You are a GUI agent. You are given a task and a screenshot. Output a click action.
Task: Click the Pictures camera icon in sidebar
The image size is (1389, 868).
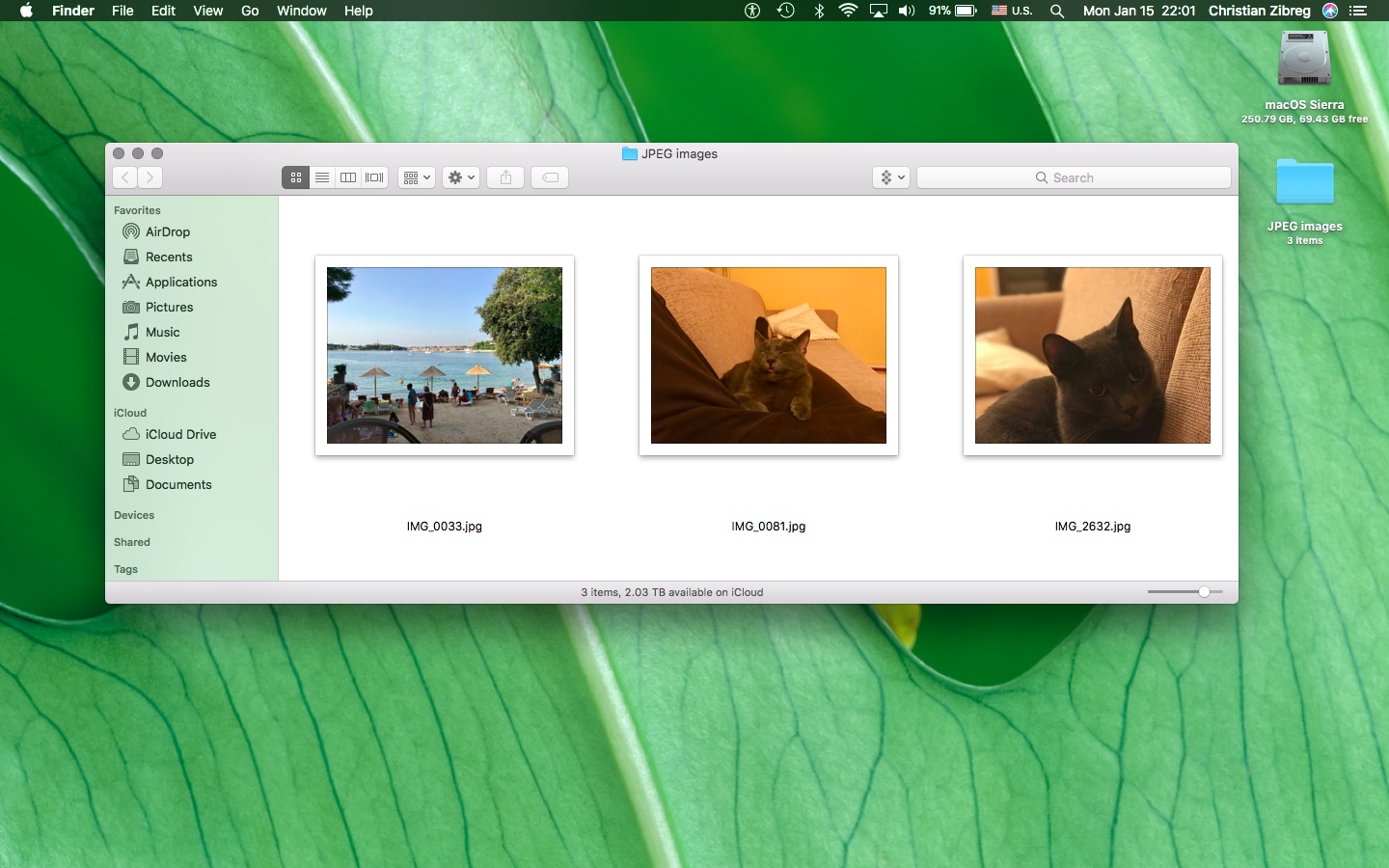[131, 307]
